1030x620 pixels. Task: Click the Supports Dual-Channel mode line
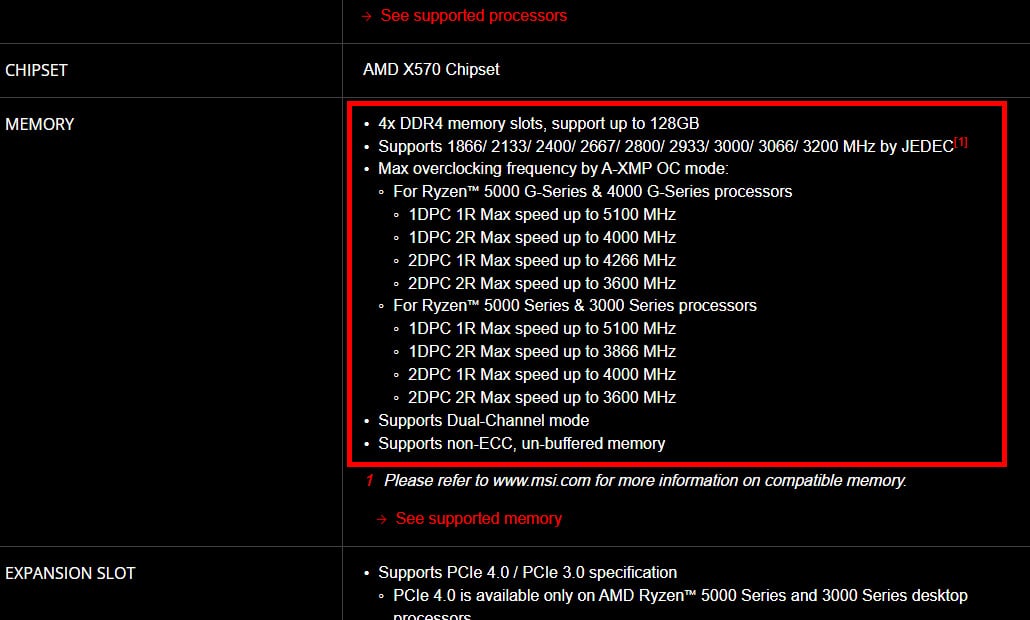pos(483,420)
